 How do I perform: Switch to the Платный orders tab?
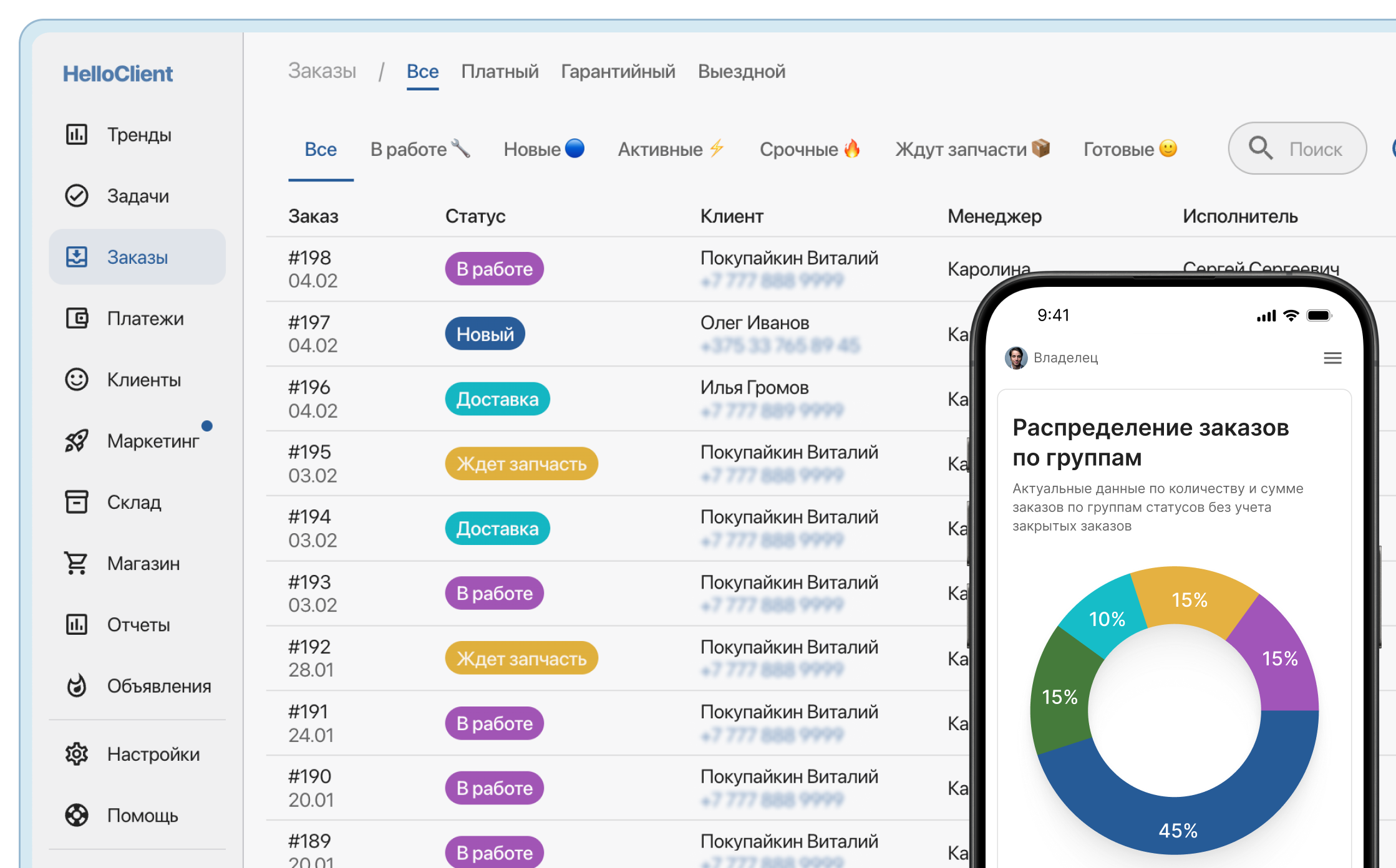pos(500,72)
